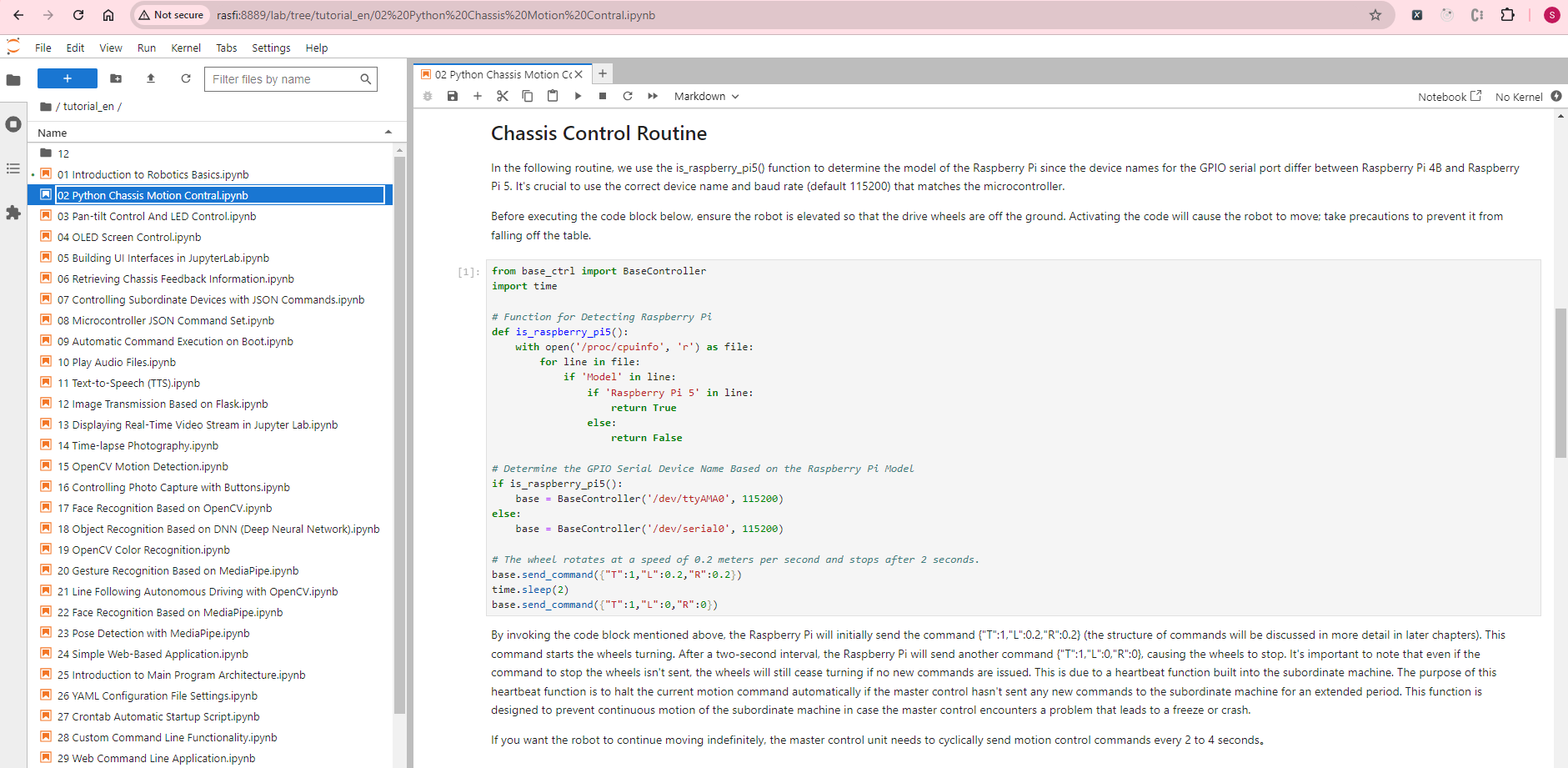Copy the selected cell
1568x768 pixels.
click(528, 96)
